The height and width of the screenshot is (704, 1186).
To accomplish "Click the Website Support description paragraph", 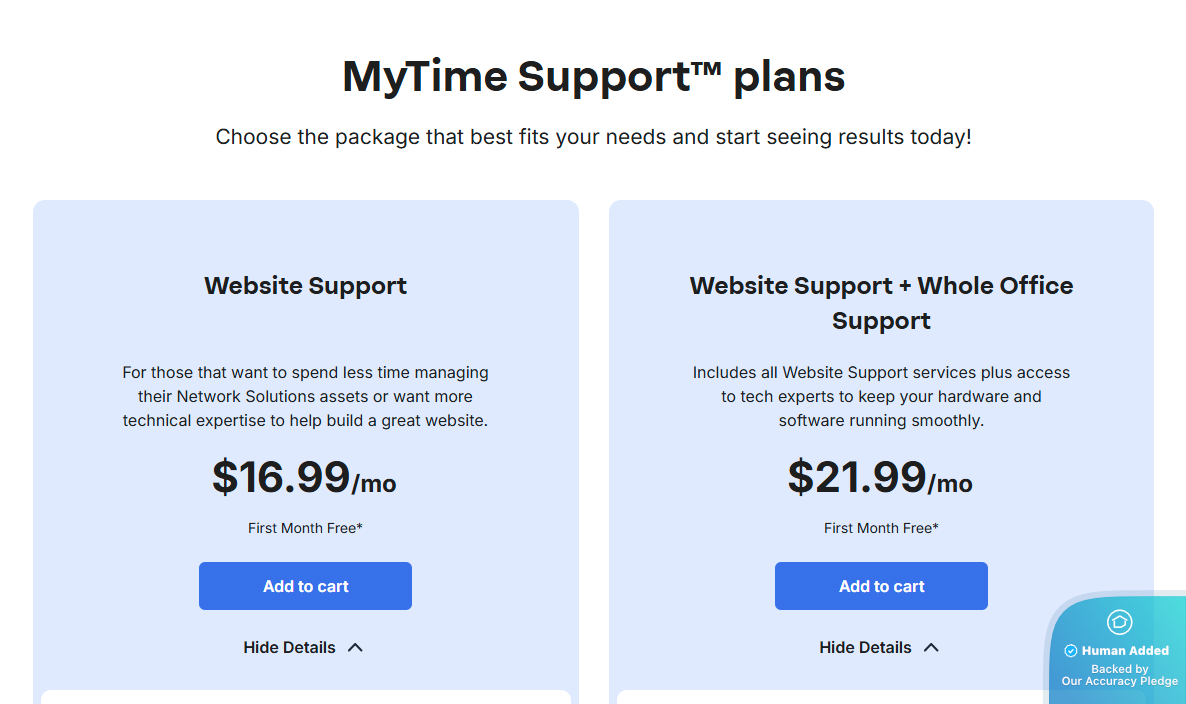I will [x=305, y=397].
